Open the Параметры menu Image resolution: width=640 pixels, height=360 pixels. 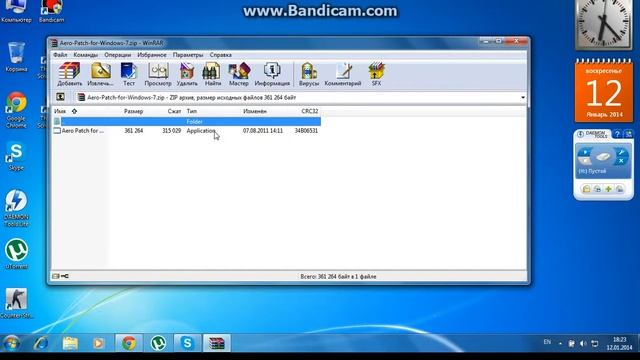[x=188, y=55]
